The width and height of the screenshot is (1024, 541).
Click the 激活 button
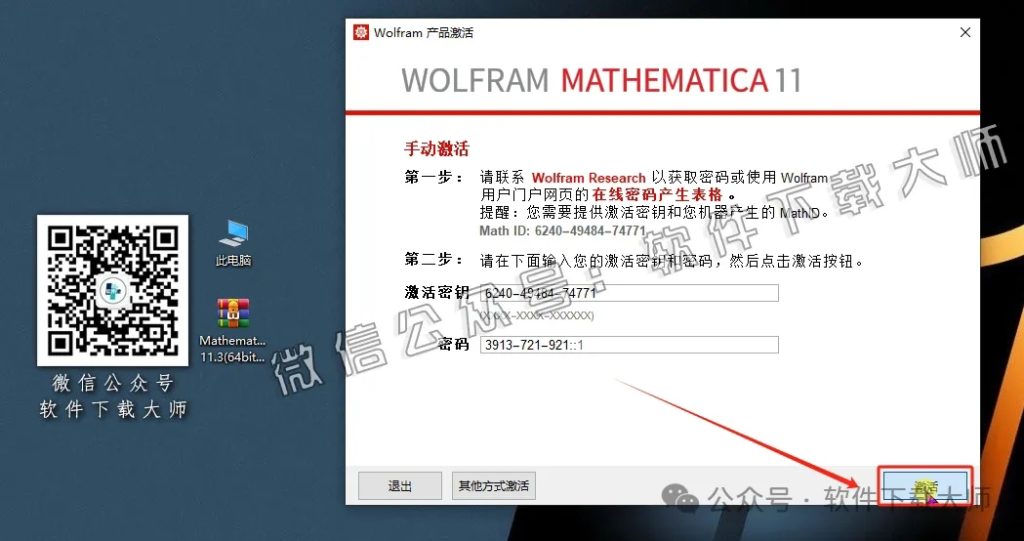pos(925,486)
